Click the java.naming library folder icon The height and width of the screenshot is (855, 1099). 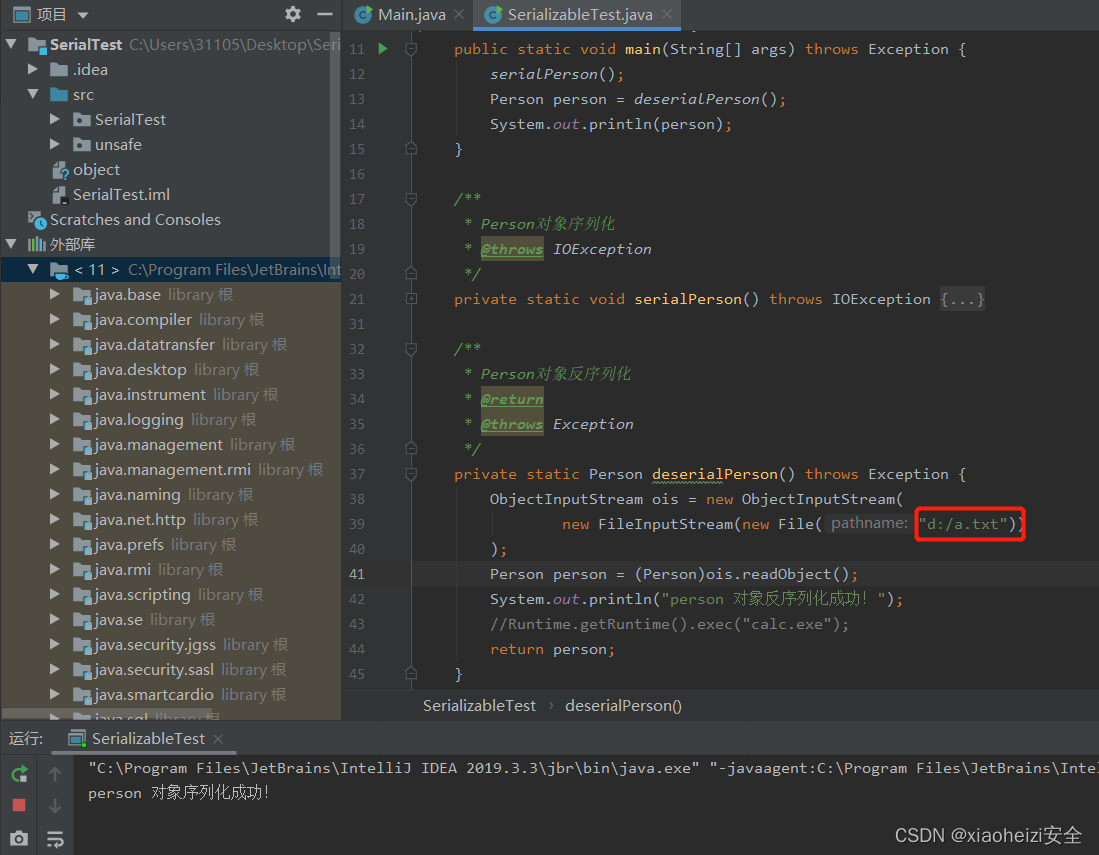(83, 495)
